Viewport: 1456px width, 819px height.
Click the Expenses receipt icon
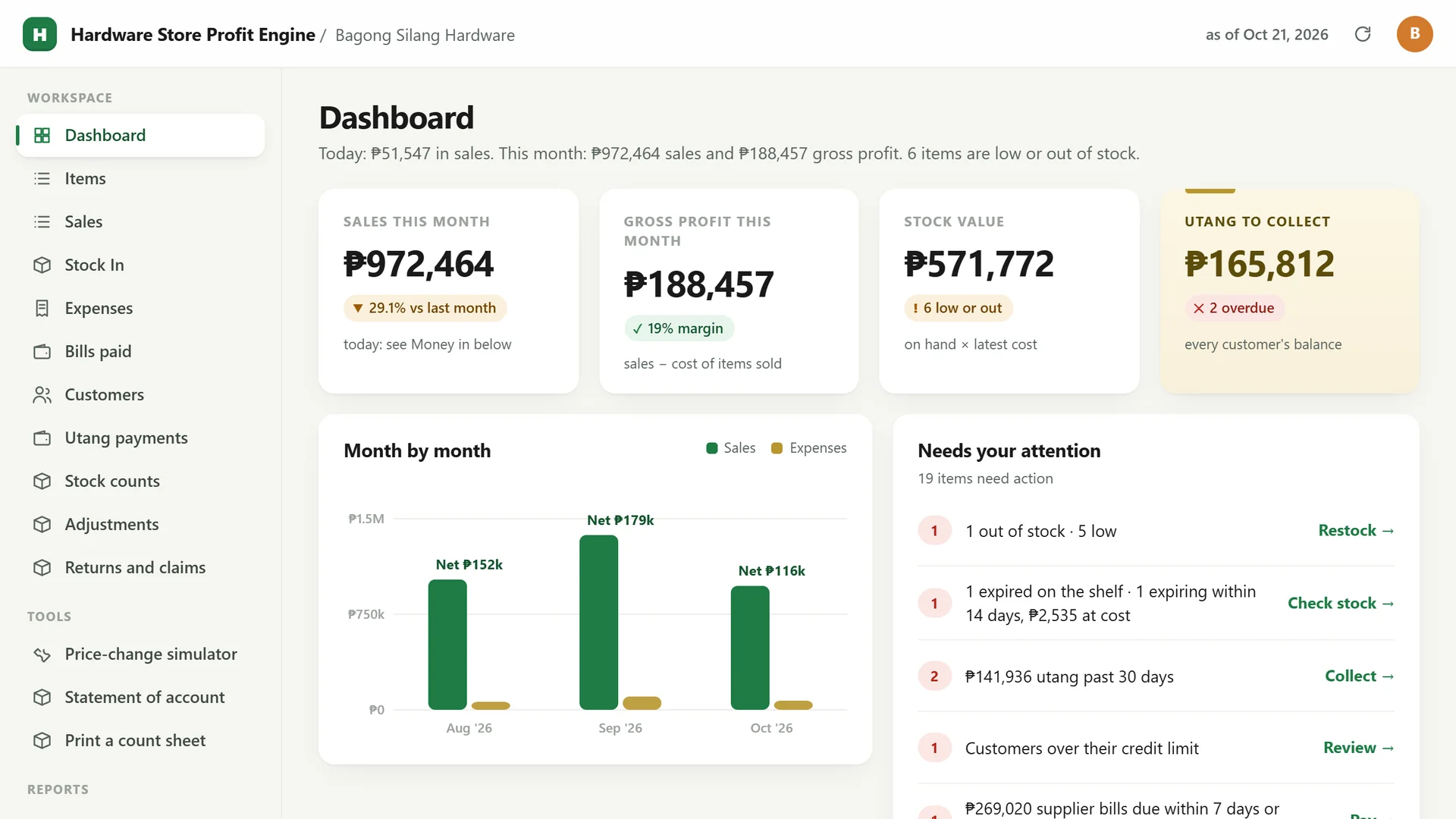42,308
